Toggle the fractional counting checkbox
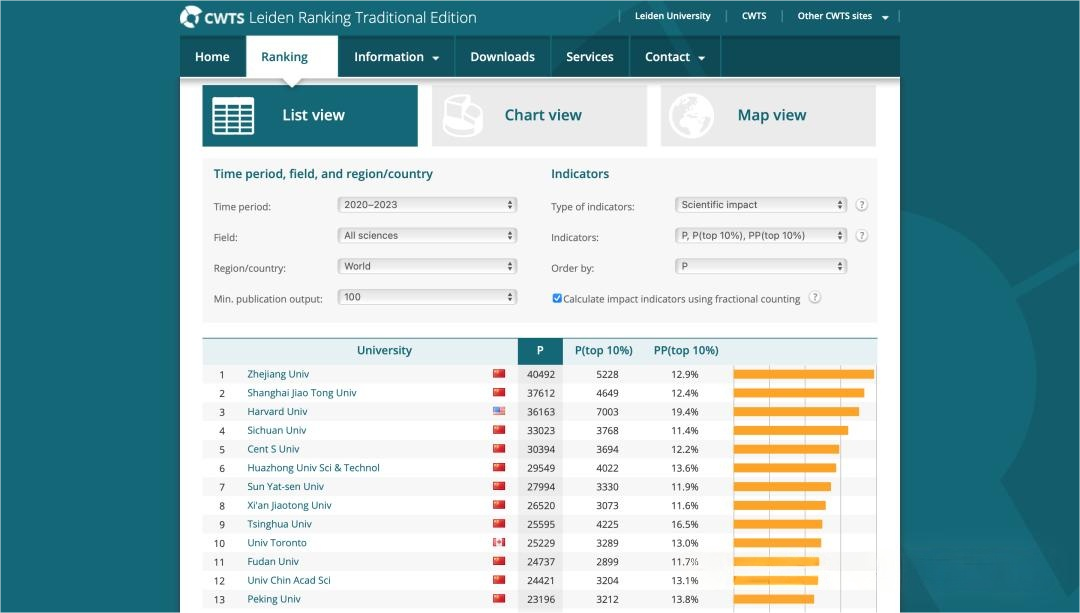Viewport: 1080px width, 613px height. point(557,298)
